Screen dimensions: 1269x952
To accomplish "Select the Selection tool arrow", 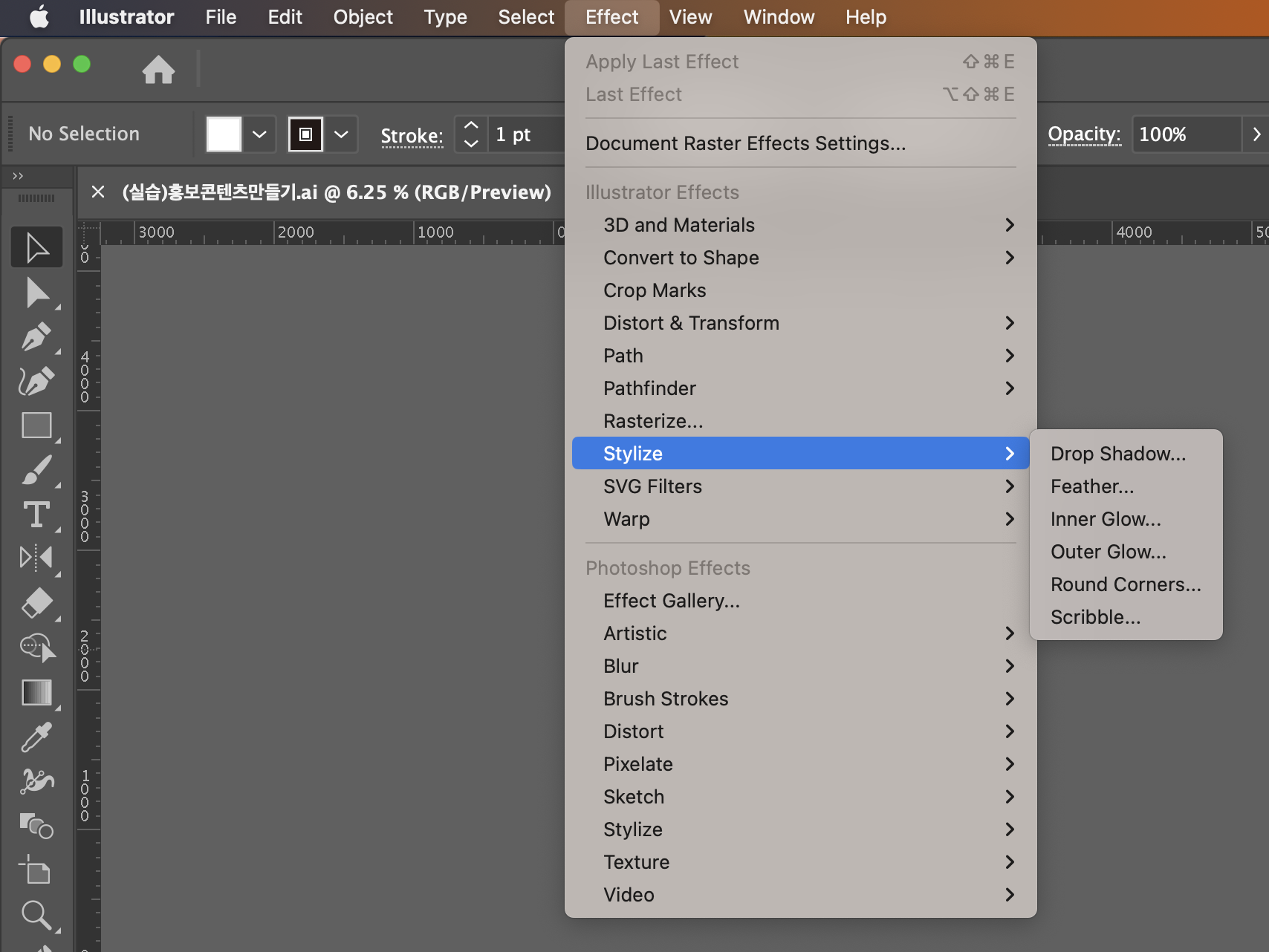I will click(x=36, y=247).
